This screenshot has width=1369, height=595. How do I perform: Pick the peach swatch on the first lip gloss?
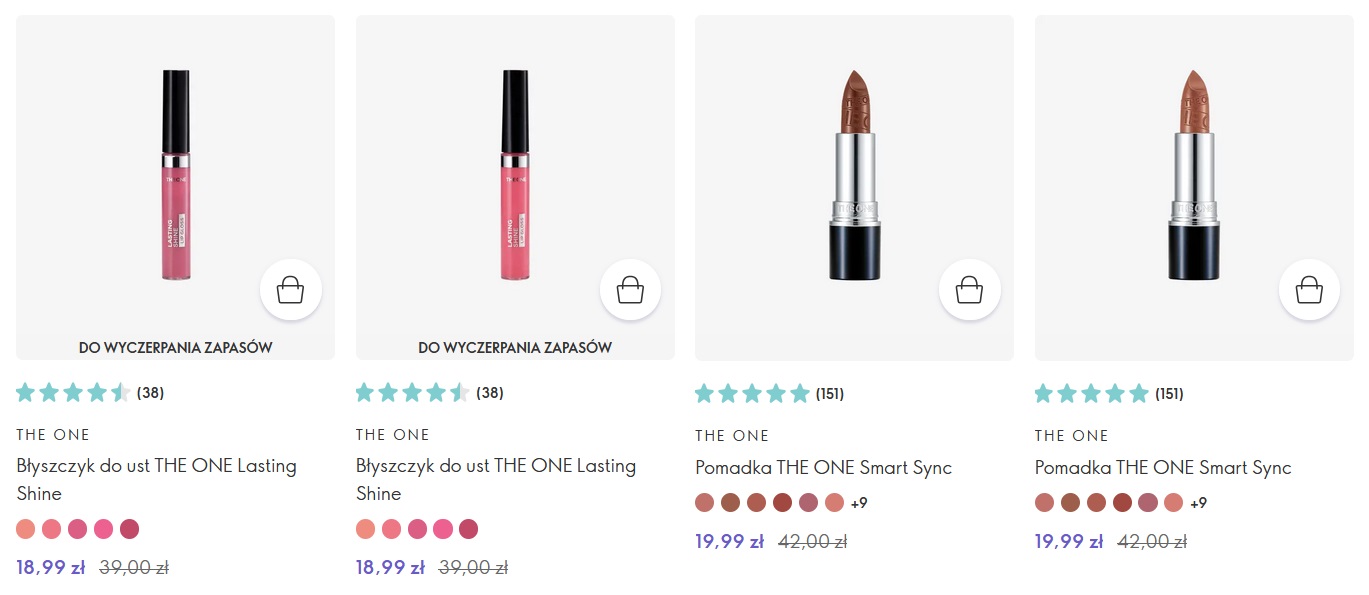point(26,529)
